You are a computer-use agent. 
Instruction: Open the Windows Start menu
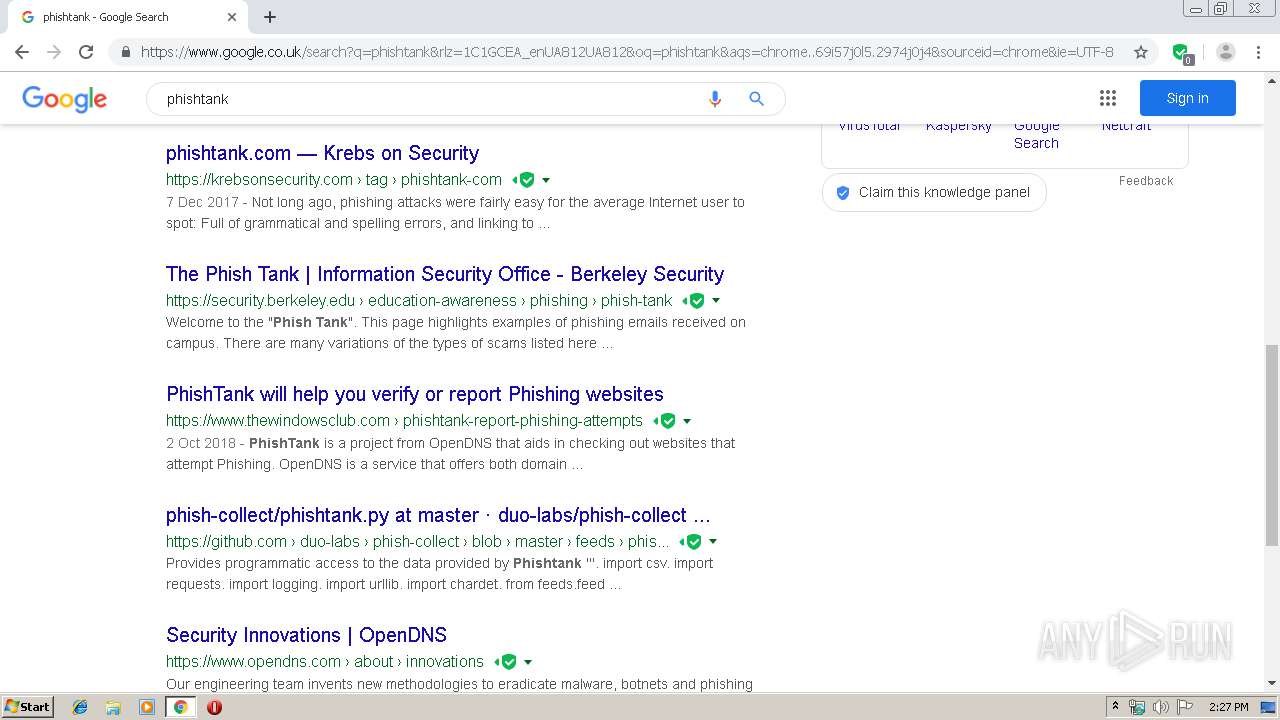pyautogui.click(x=27, y=707)
